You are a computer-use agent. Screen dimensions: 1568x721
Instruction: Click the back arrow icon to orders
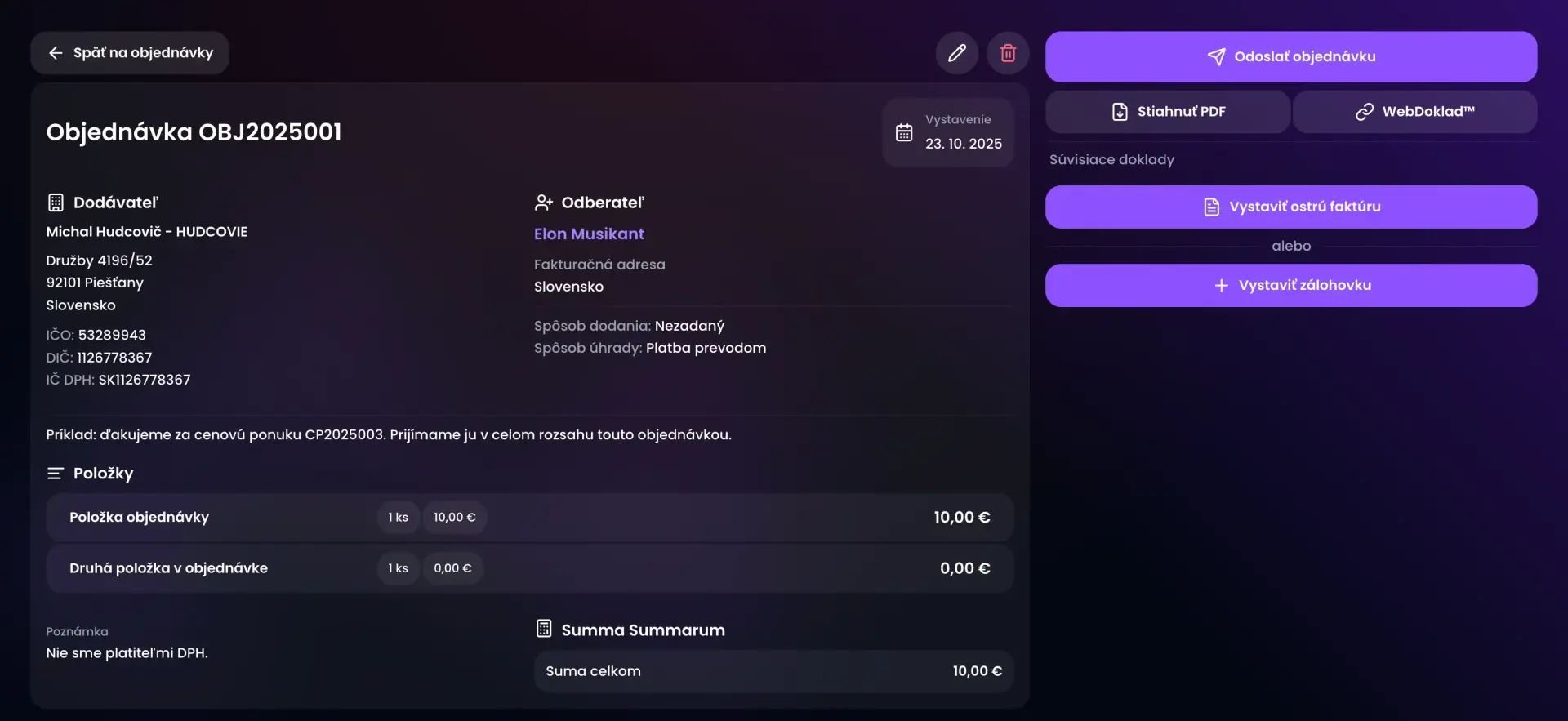coord(56,53)
